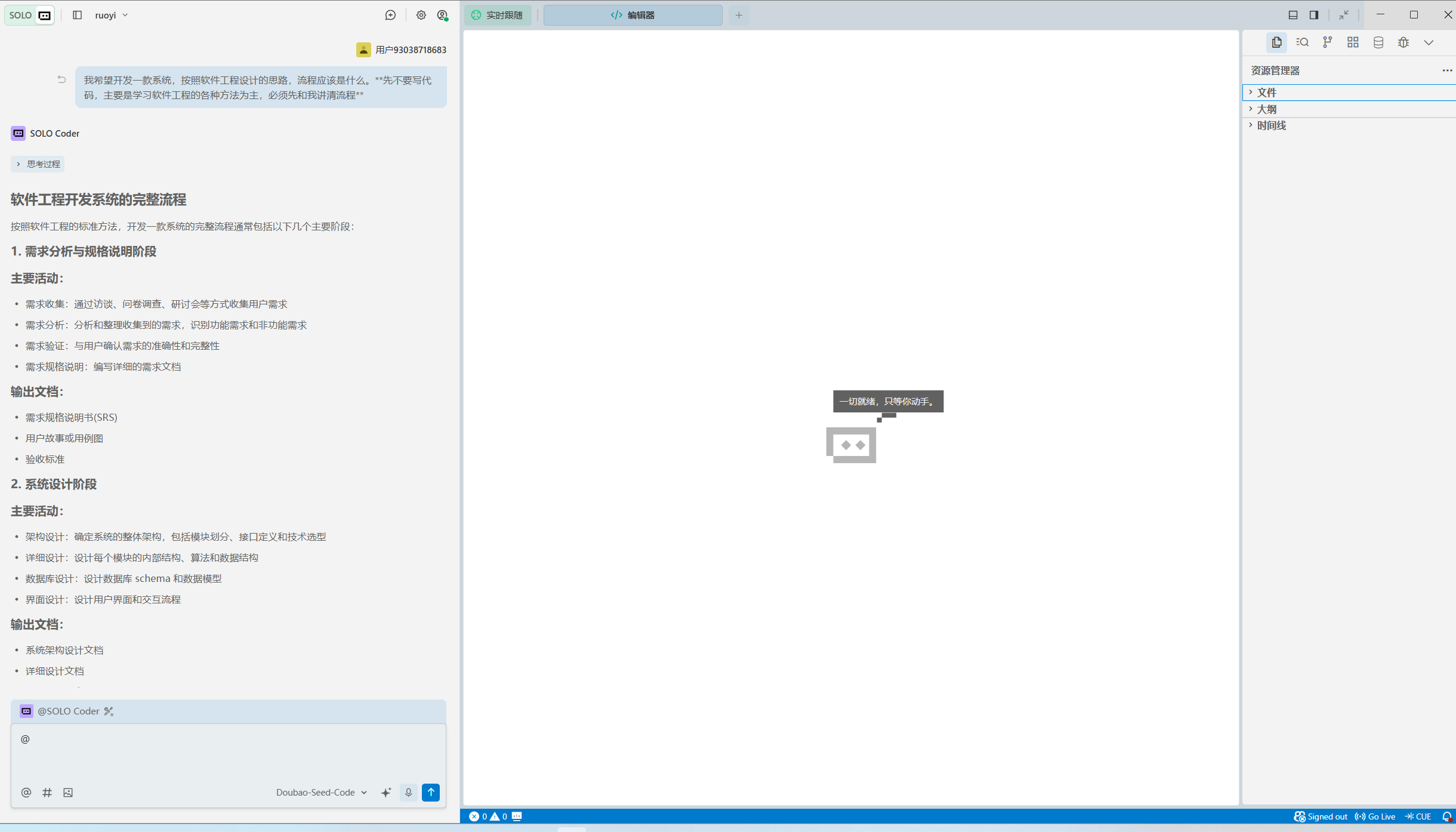Click the new chat icon
1456x832 pixels.
[390, 15]
